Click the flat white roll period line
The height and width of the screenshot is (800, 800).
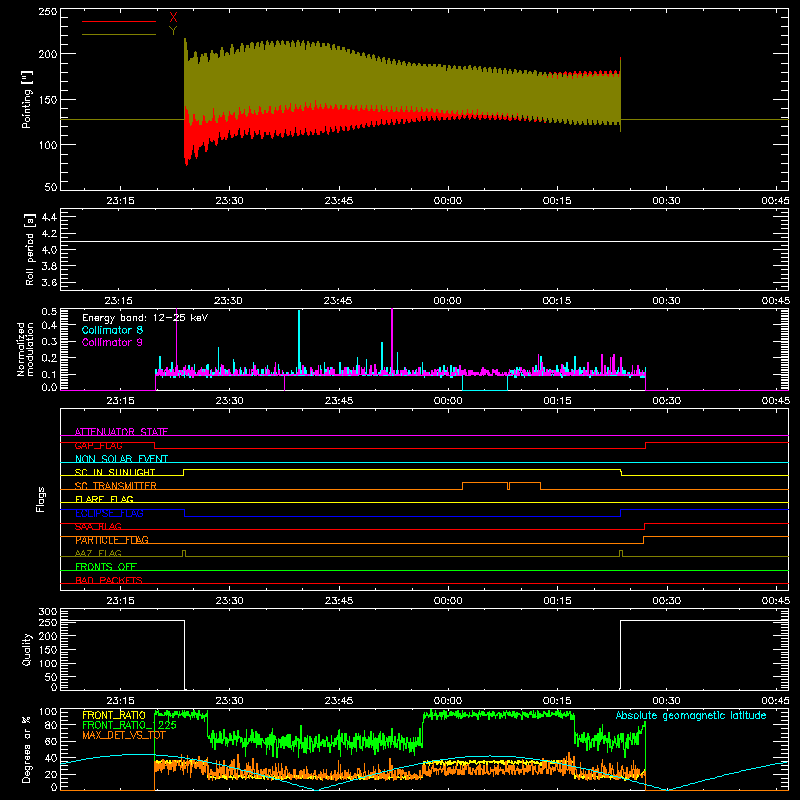(x=424, y=241)
